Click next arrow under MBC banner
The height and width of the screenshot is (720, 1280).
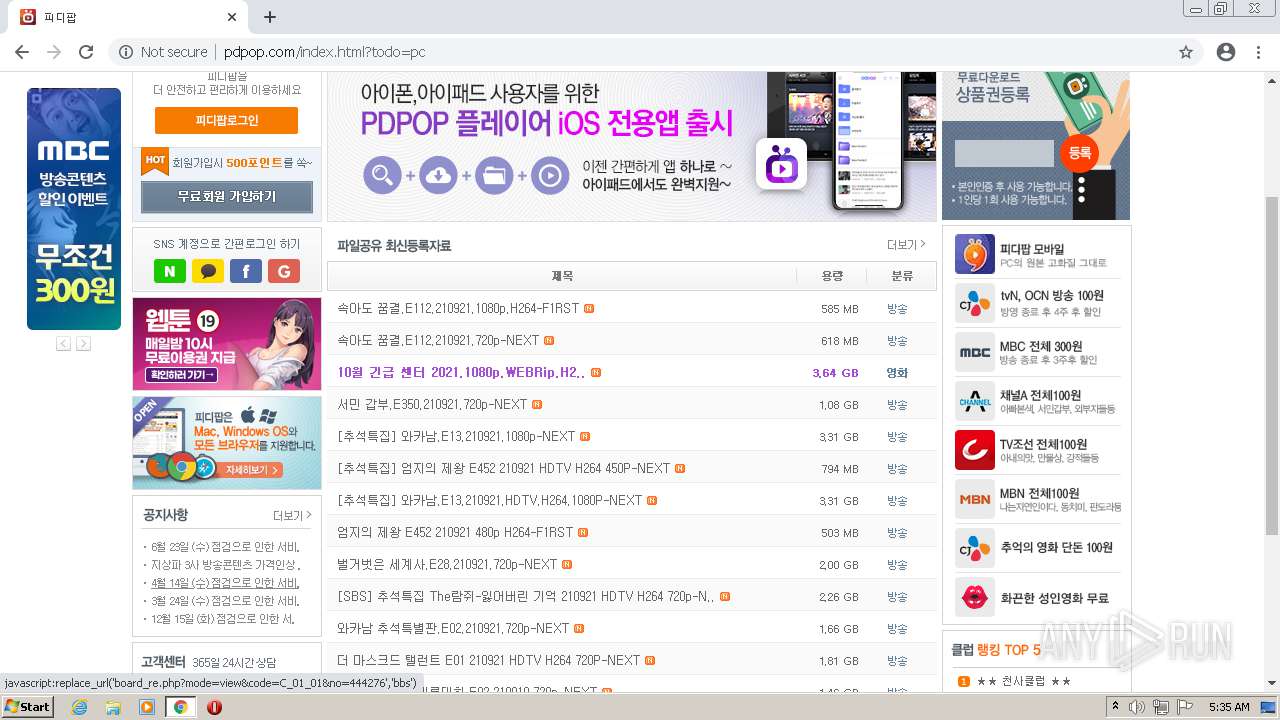(83, 343)
